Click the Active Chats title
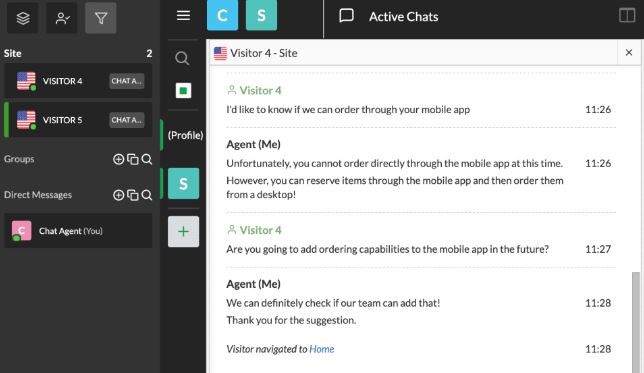Image resolution: width=644 pixels, height=373 pixels. coord(403,17)
